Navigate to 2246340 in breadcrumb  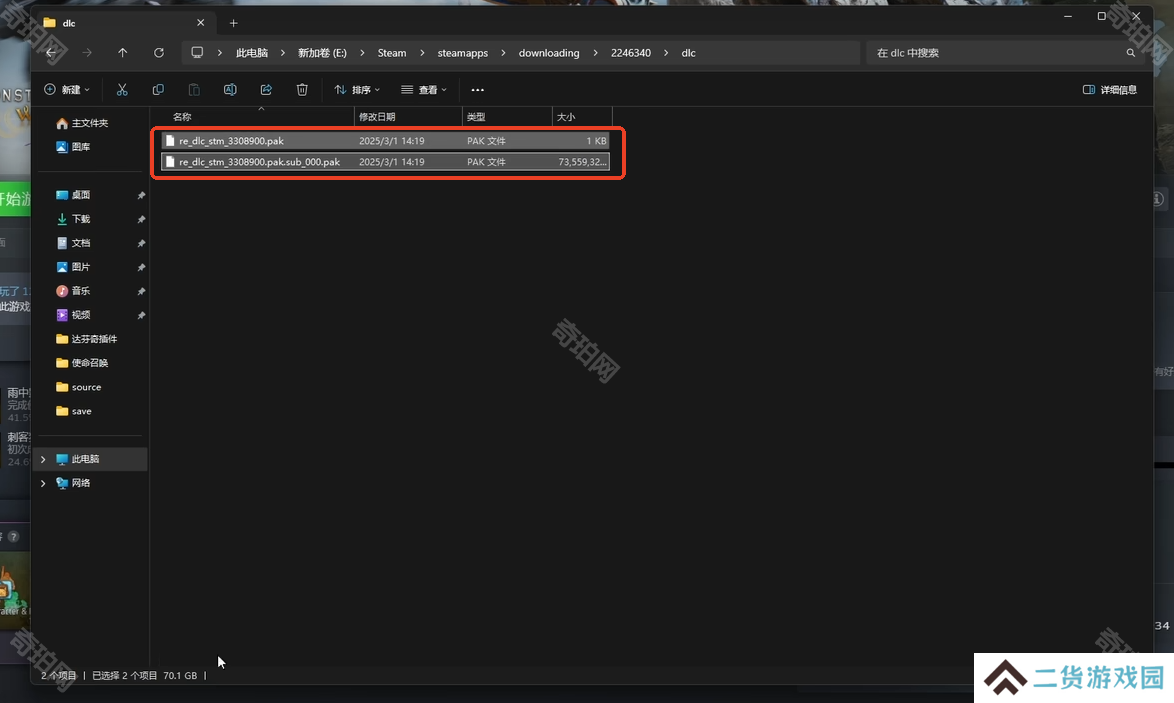coord(630,53)
